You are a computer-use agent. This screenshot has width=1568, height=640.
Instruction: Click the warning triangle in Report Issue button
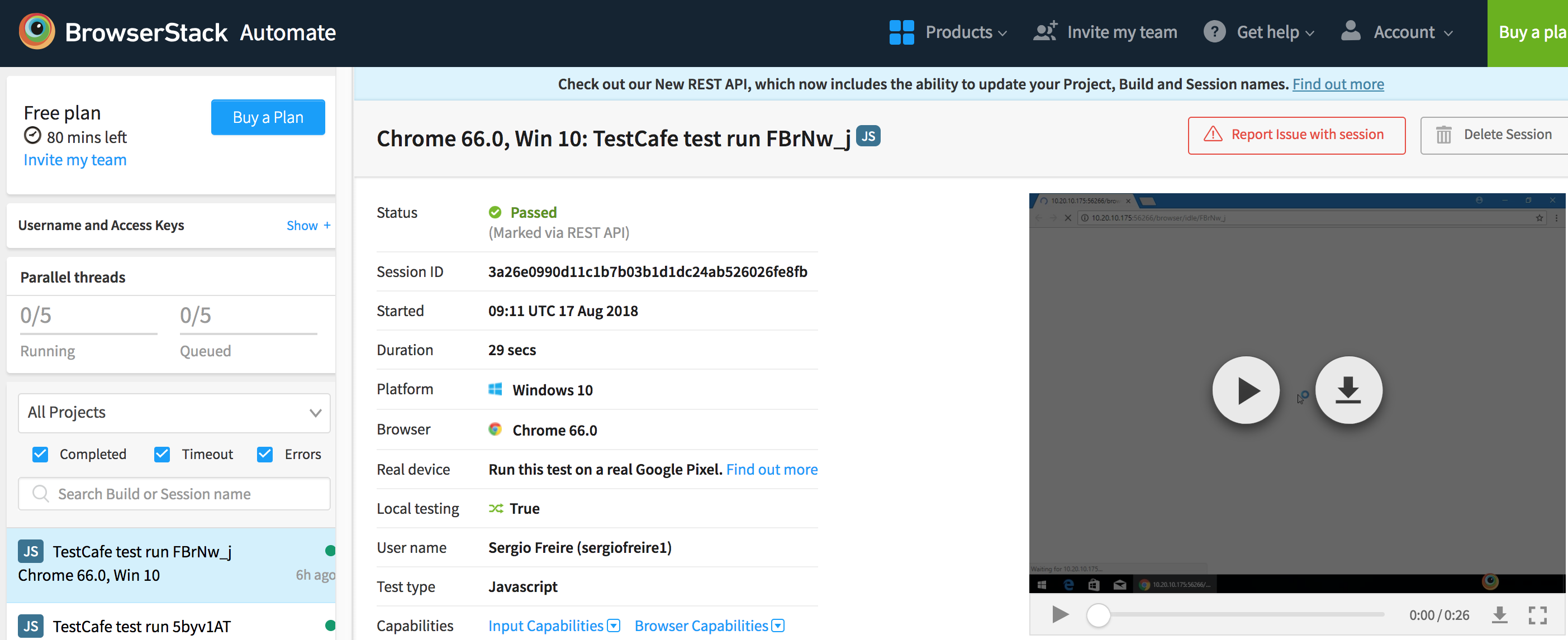click(x=1213, y=134)
